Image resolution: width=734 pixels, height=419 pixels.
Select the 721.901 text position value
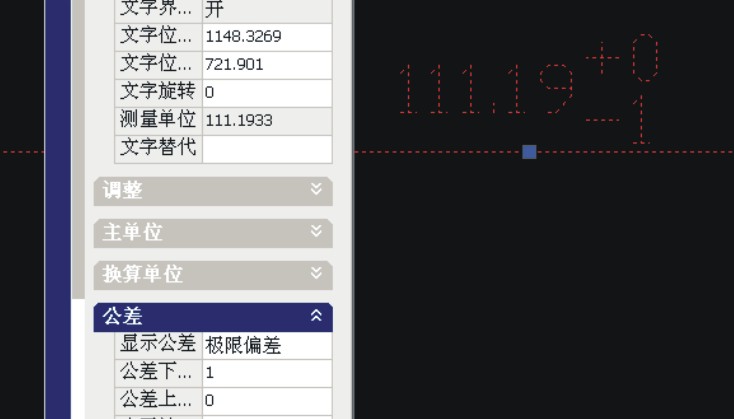[267, 65]
